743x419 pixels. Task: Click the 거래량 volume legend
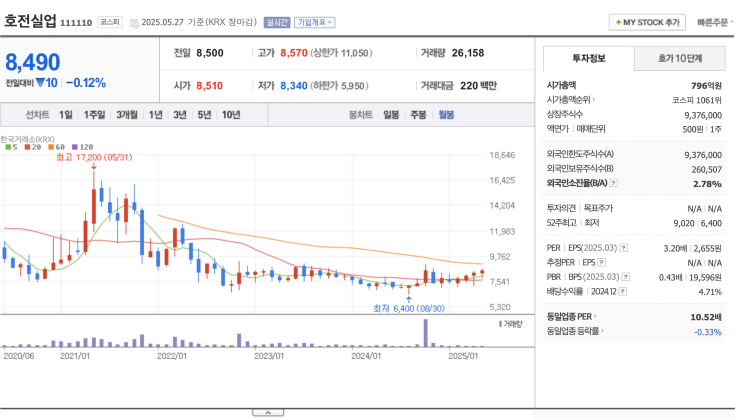[510, 324]
